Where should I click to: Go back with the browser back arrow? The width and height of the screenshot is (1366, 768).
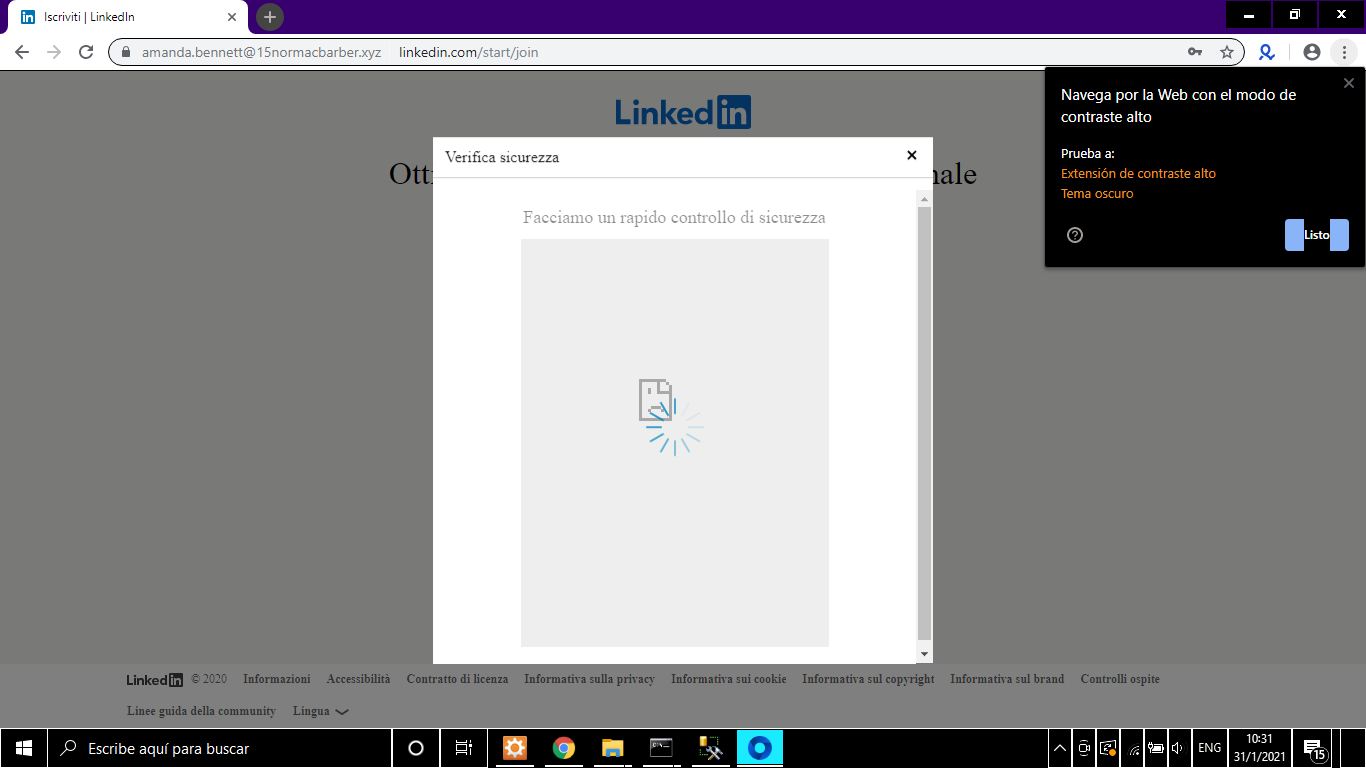click(22, 52)
